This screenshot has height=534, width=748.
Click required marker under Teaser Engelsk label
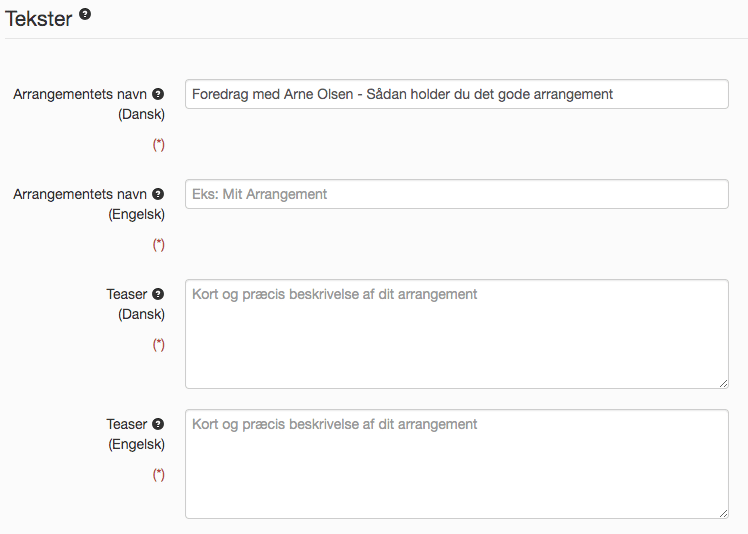click(159, 474)
